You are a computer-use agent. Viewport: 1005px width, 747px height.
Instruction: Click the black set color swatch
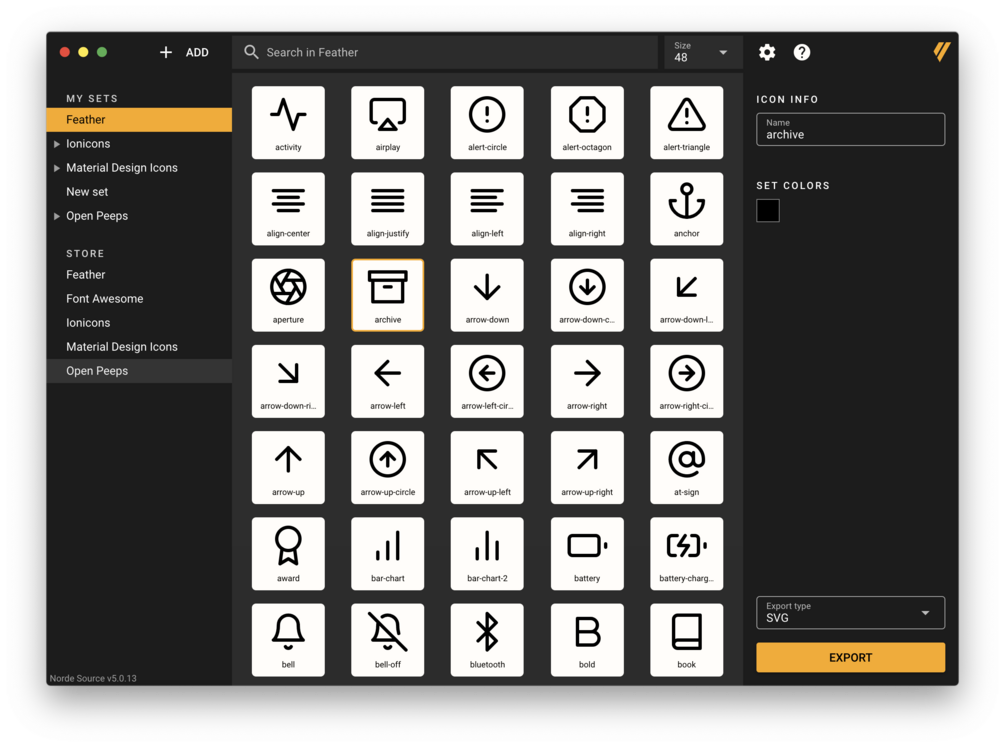click(768, 210)
